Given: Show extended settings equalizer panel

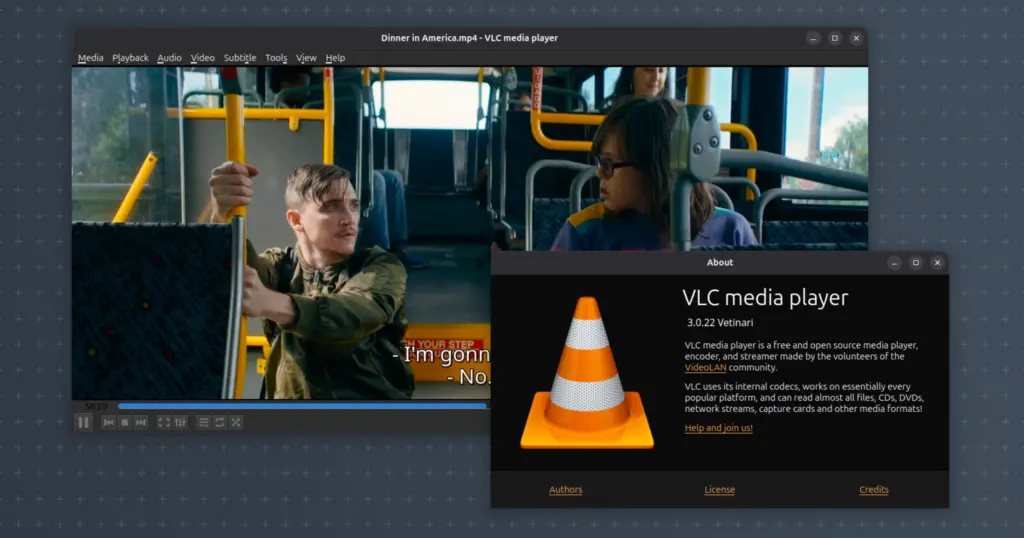Looking at the screenshot, I should 180,423.
